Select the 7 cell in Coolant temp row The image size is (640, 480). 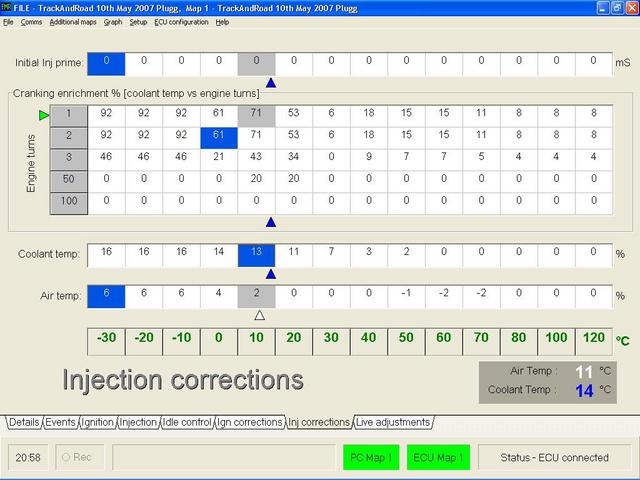[331, 256]
